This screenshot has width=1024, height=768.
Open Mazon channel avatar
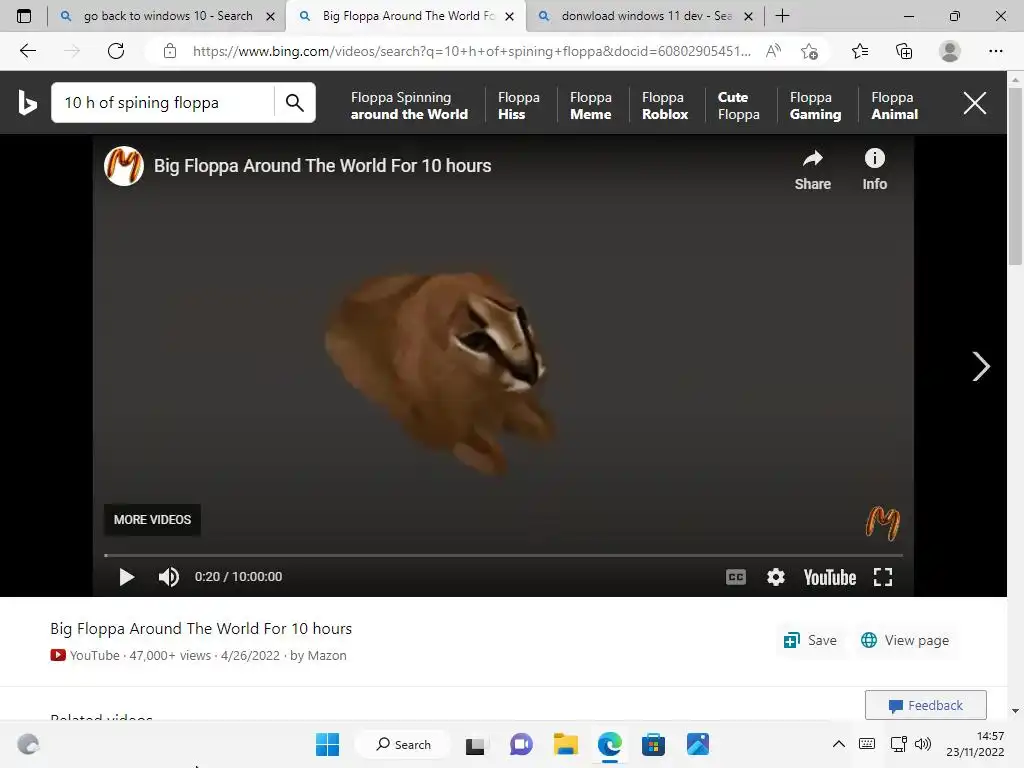pyautogui.click(x=123, y=166)
